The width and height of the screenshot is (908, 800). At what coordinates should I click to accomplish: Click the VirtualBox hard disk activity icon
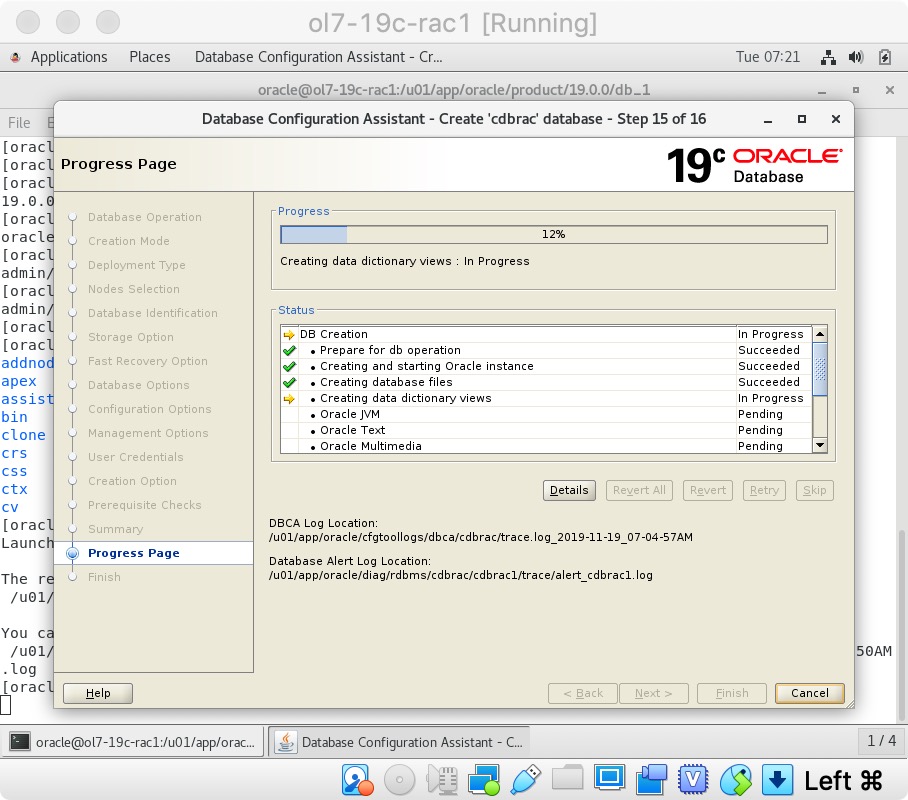click(x=357, y=779)
